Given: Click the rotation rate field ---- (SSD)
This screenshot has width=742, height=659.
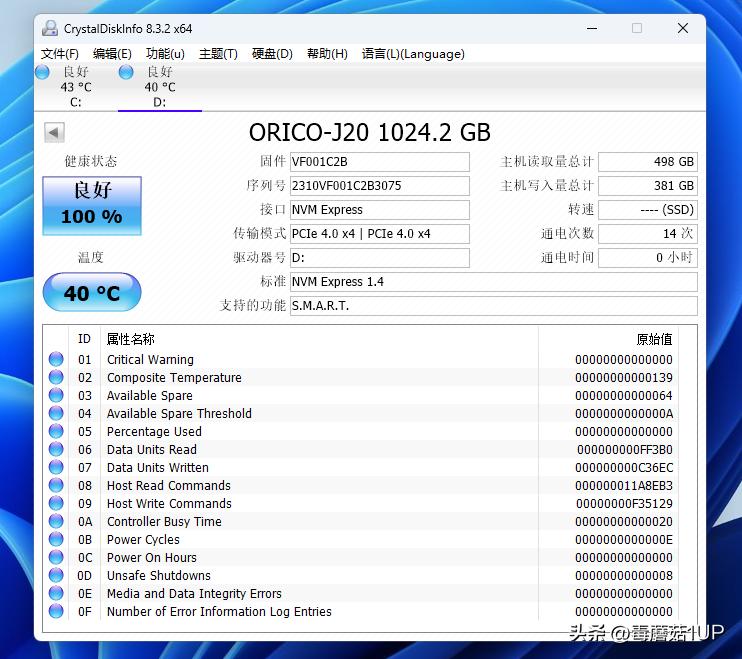Looking at the screenshot, I should tap(648, 210).
